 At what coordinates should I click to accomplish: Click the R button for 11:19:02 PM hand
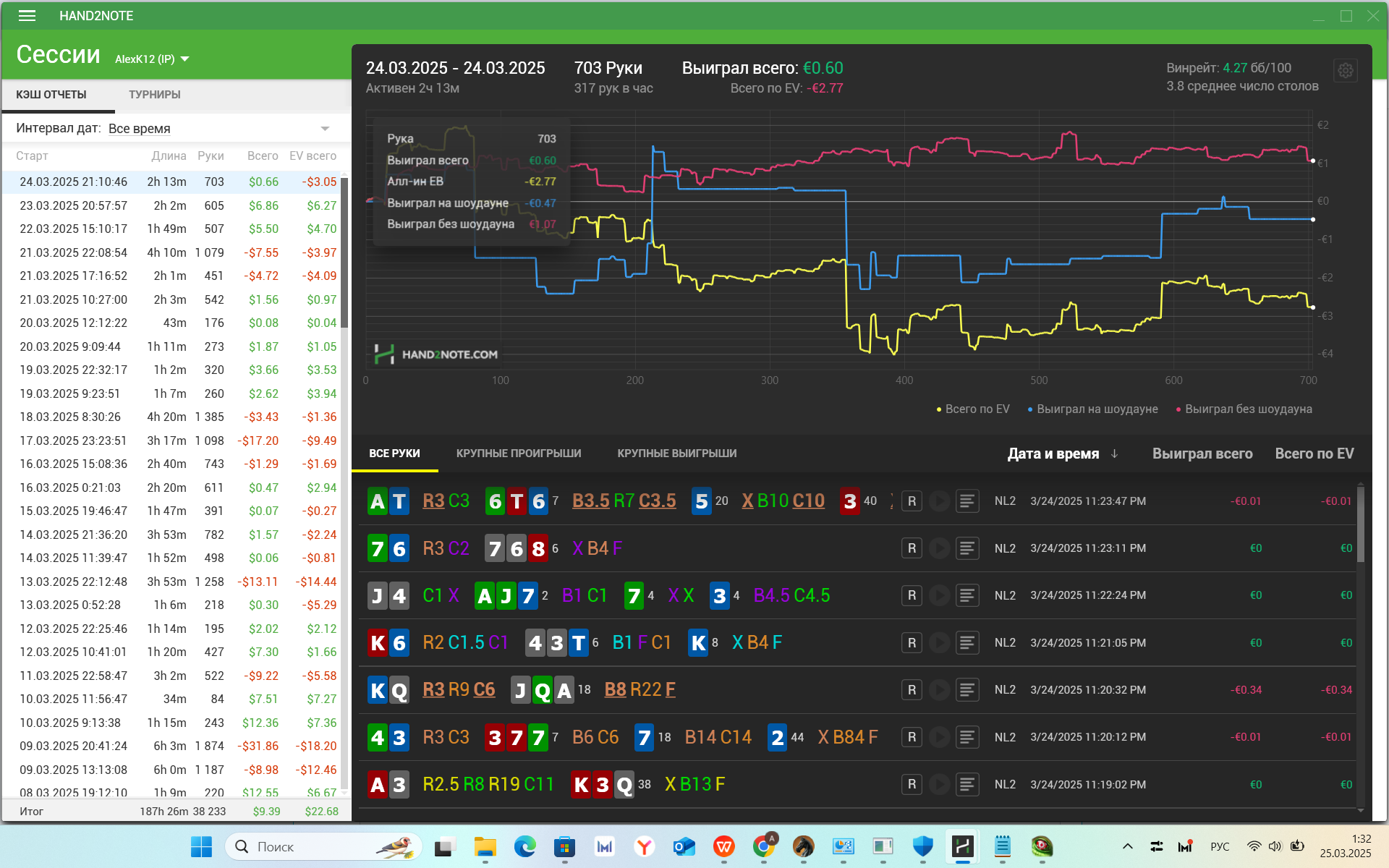[912, 784]
